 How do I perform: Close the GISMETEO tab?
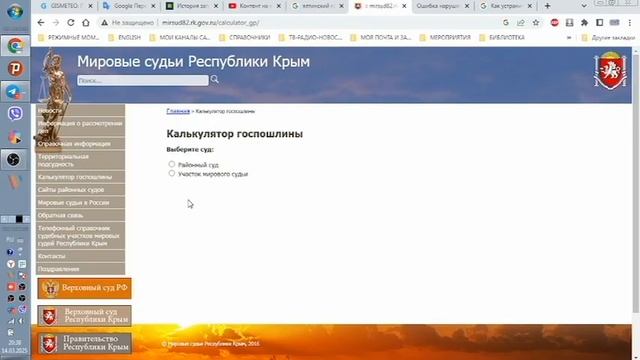point(91,6)
